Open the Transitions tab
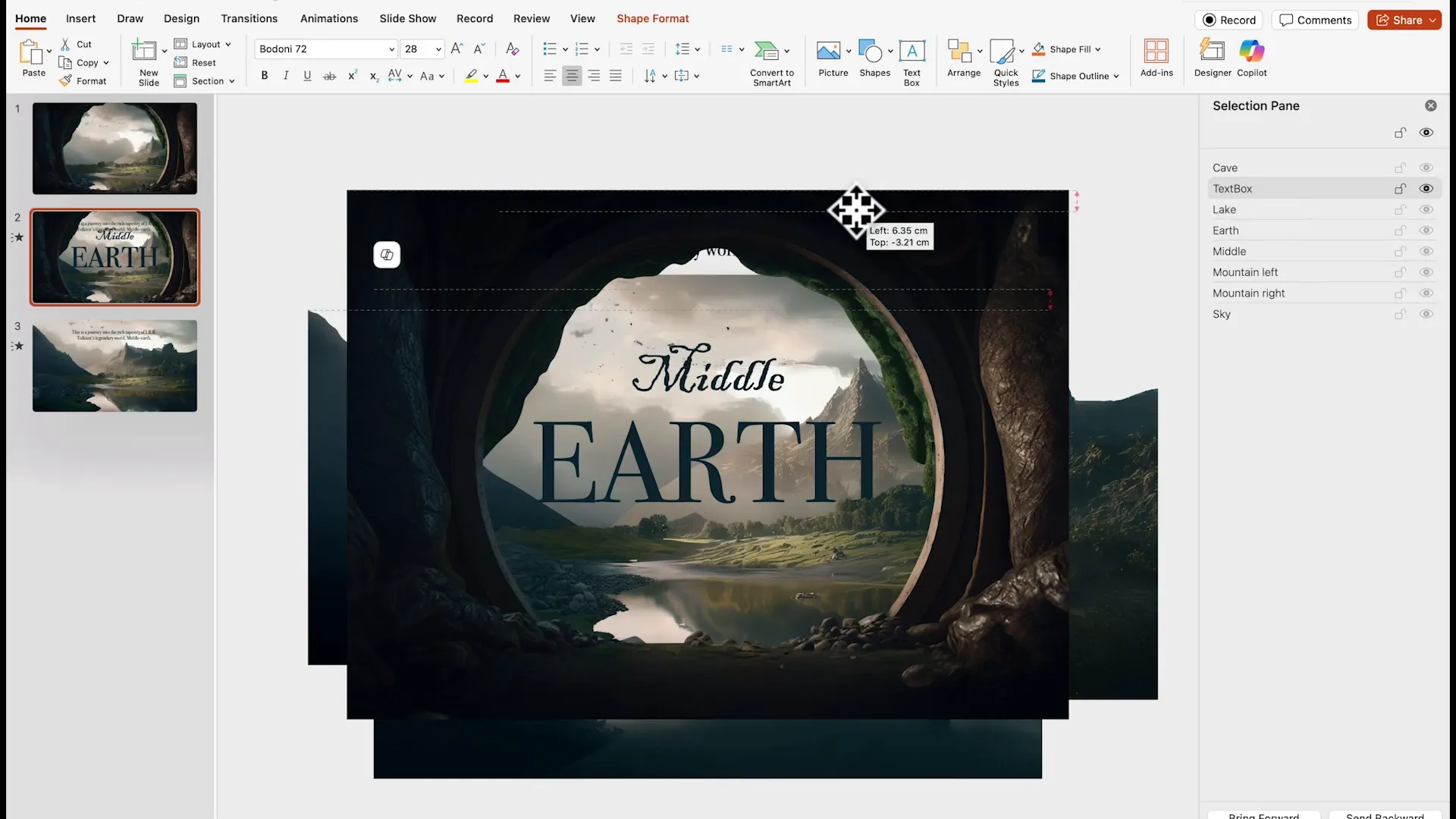This screenshot has width=1456, height=819. coord(249,18)
